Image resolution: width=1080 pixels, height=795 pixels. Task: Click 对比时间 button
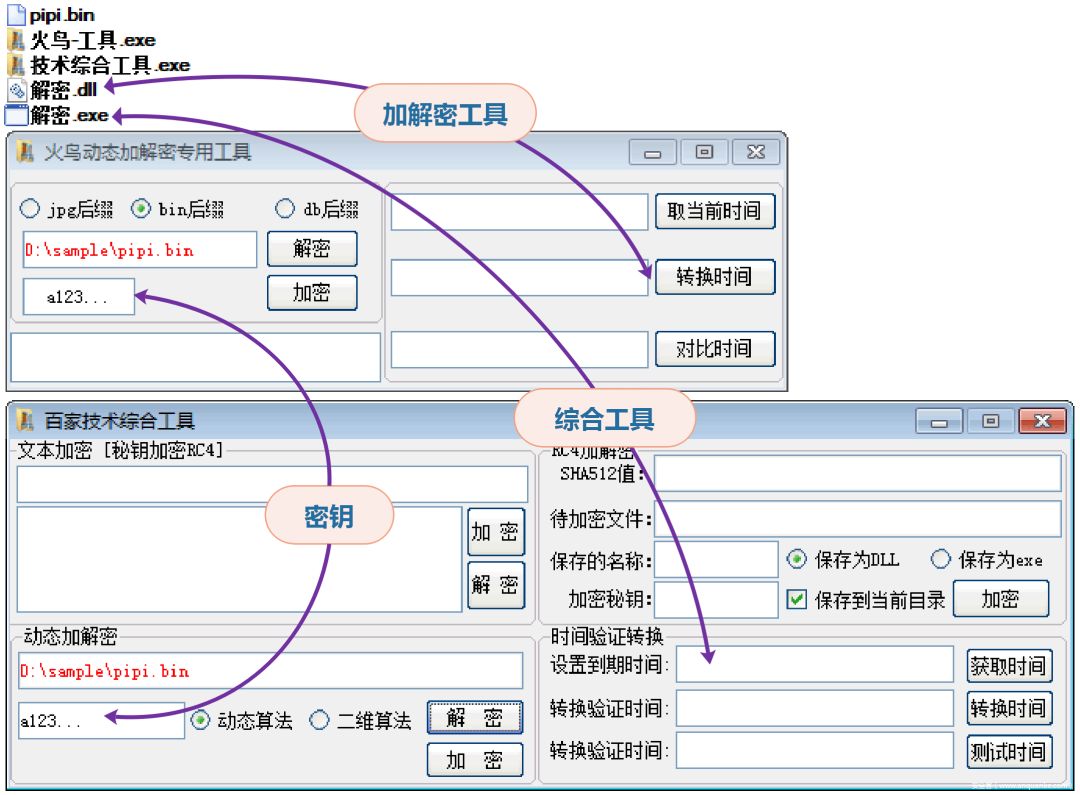[x=714, y=349]
